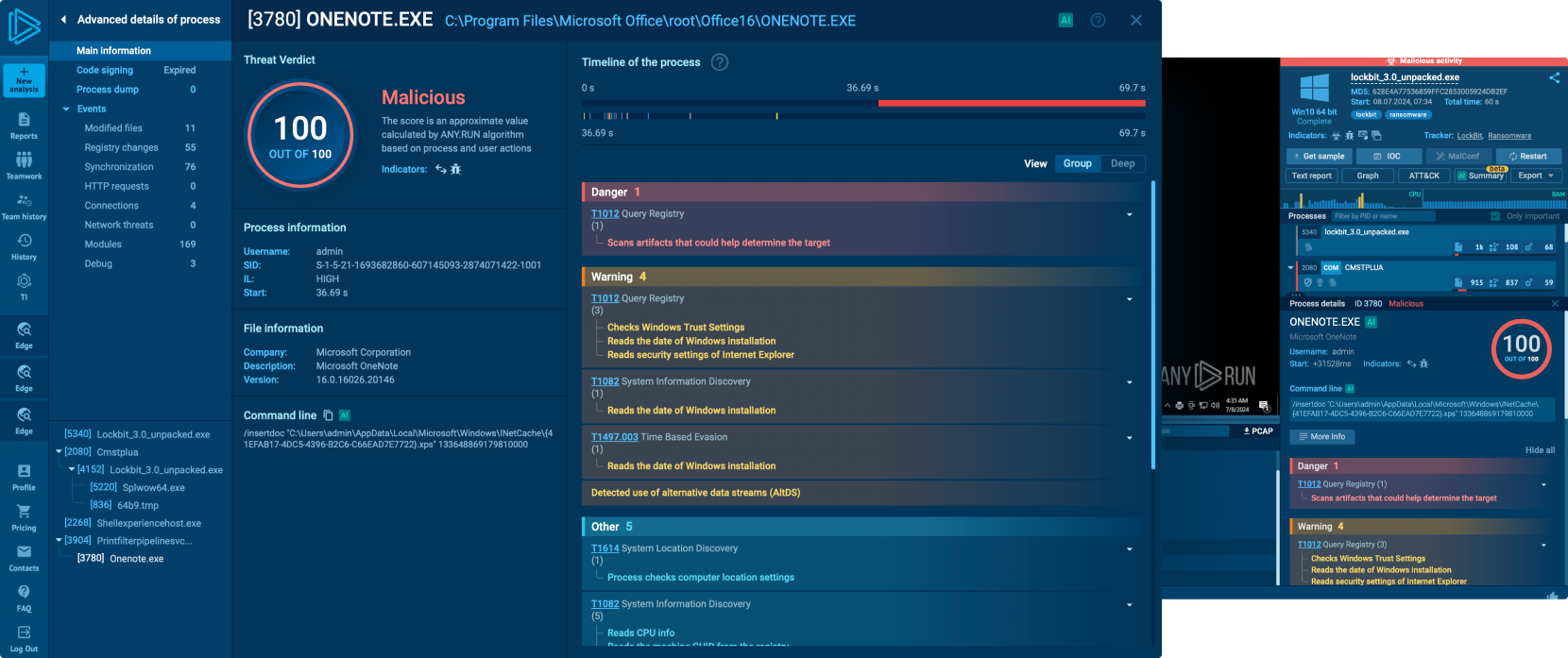Toggle T1614 System Location Discovery arrow

1130,549
